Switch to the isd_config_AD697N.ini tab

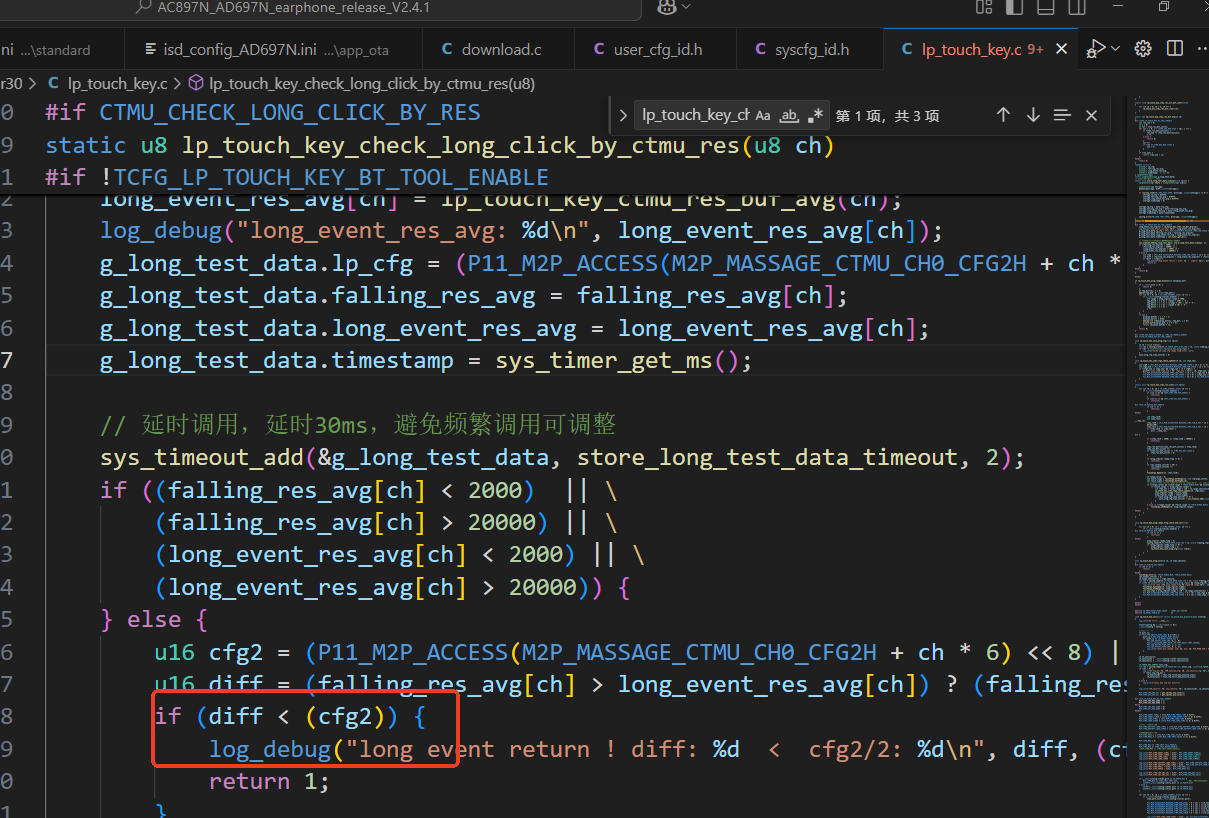tap(274, 49)
